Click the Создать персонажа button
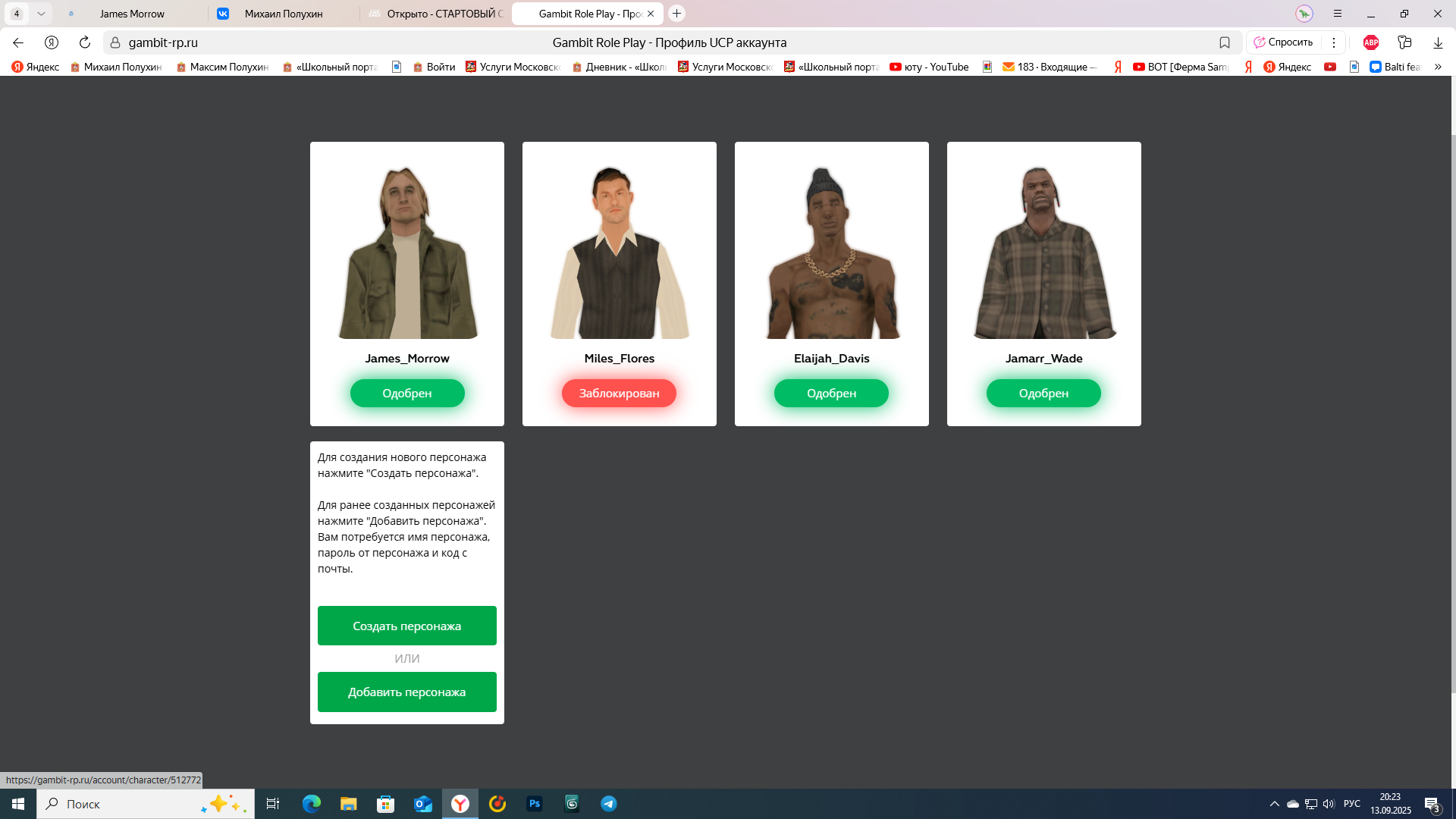 tap(407, 626)
